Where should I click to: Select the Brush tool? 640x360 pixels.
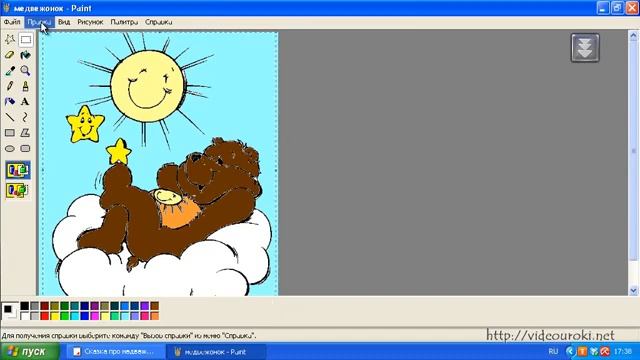point(25,86)
